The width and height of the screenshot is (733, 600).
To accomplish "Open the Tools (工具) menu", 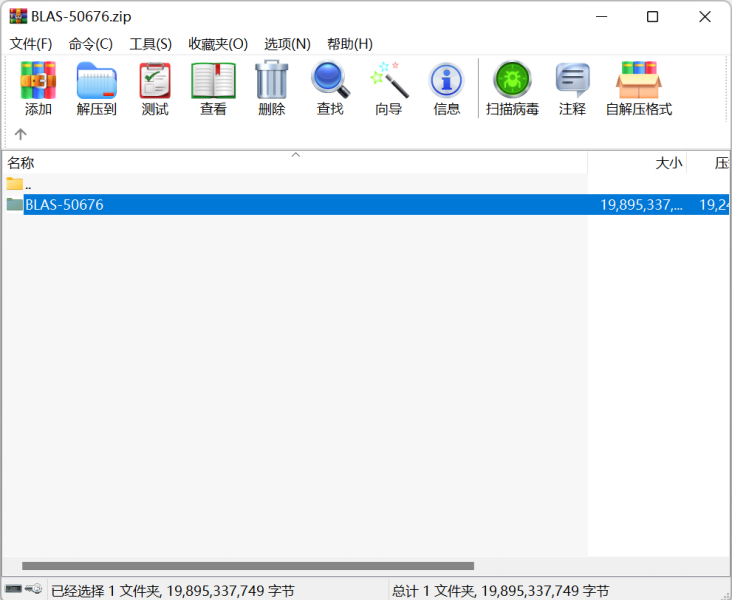I will [150, 44].
